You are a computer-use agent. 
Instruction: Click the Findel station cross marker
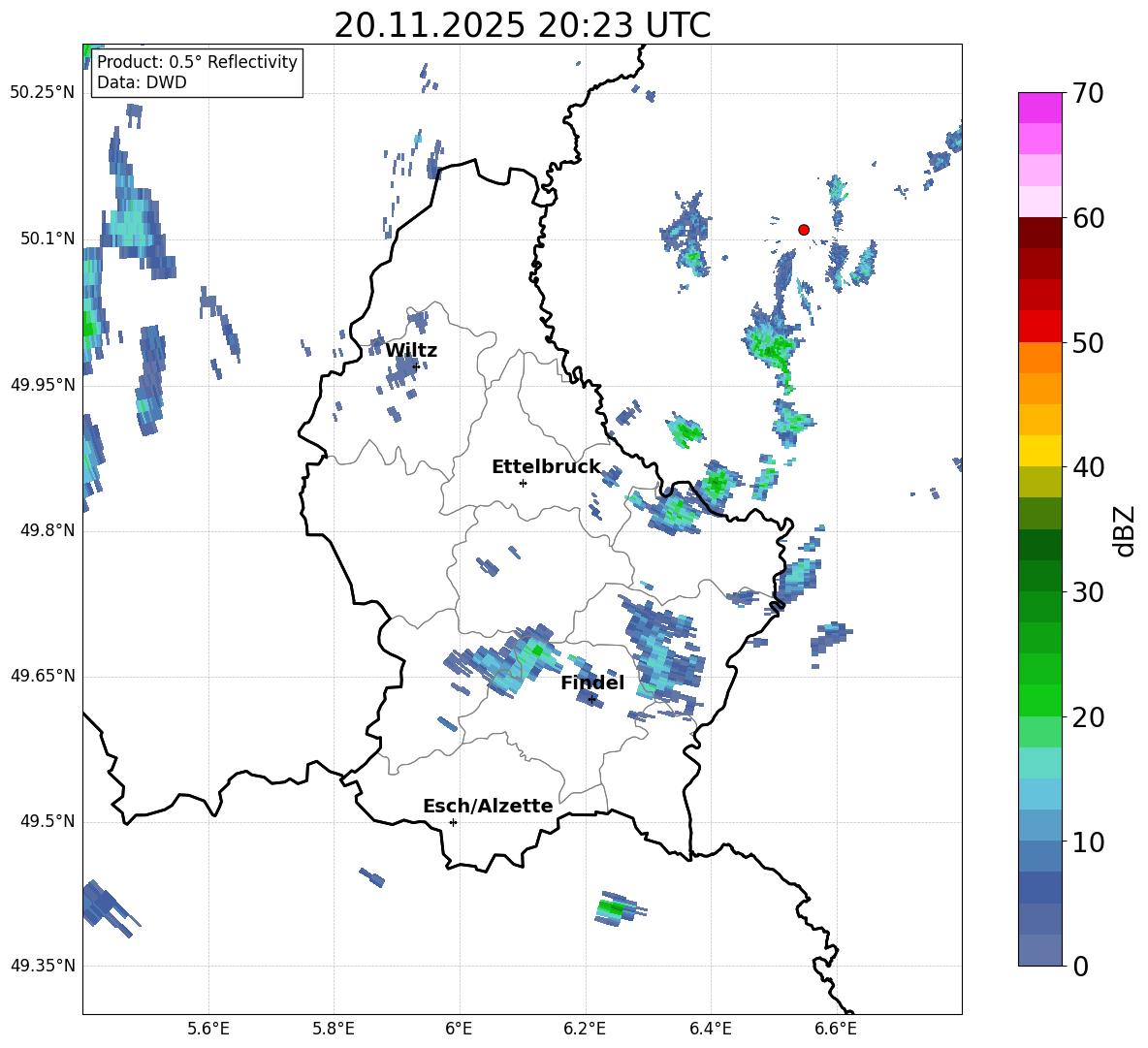click(x=591, y=699)
